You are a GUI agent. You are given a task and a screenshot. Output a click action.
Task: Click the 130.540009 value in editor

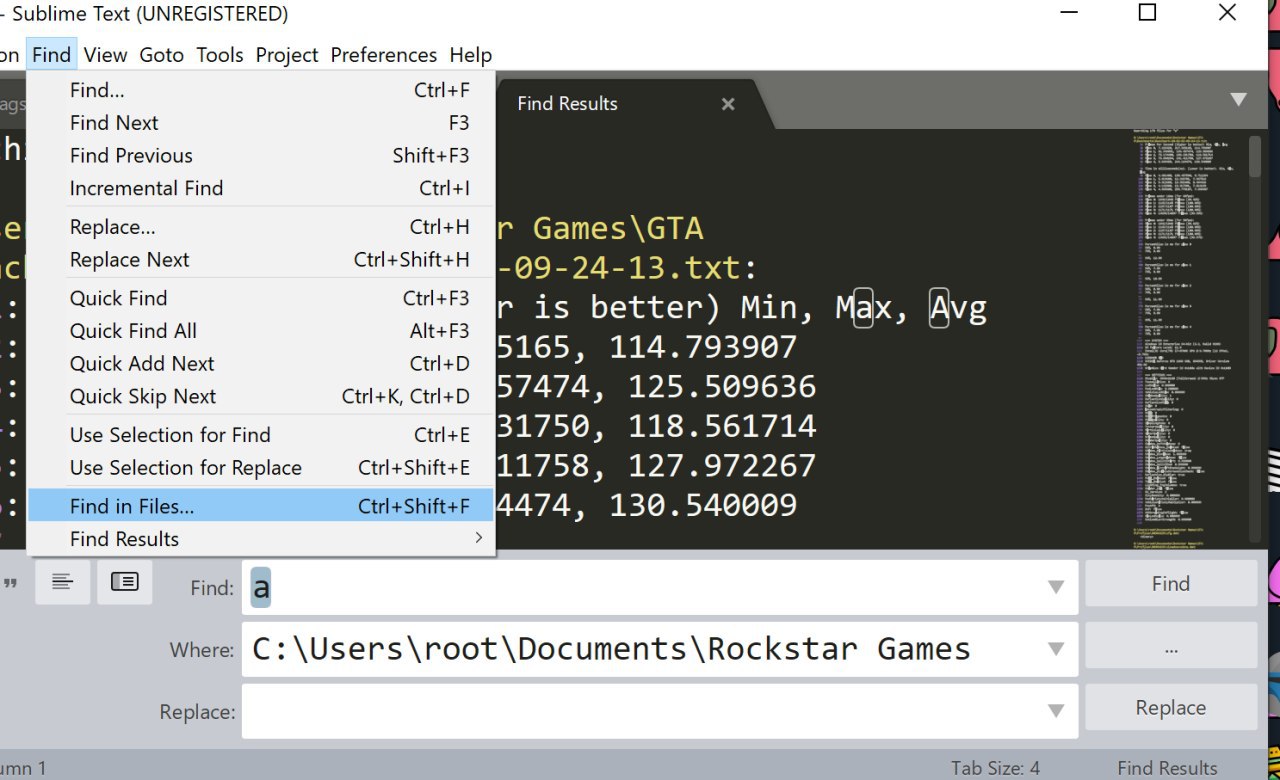point(703,505)
